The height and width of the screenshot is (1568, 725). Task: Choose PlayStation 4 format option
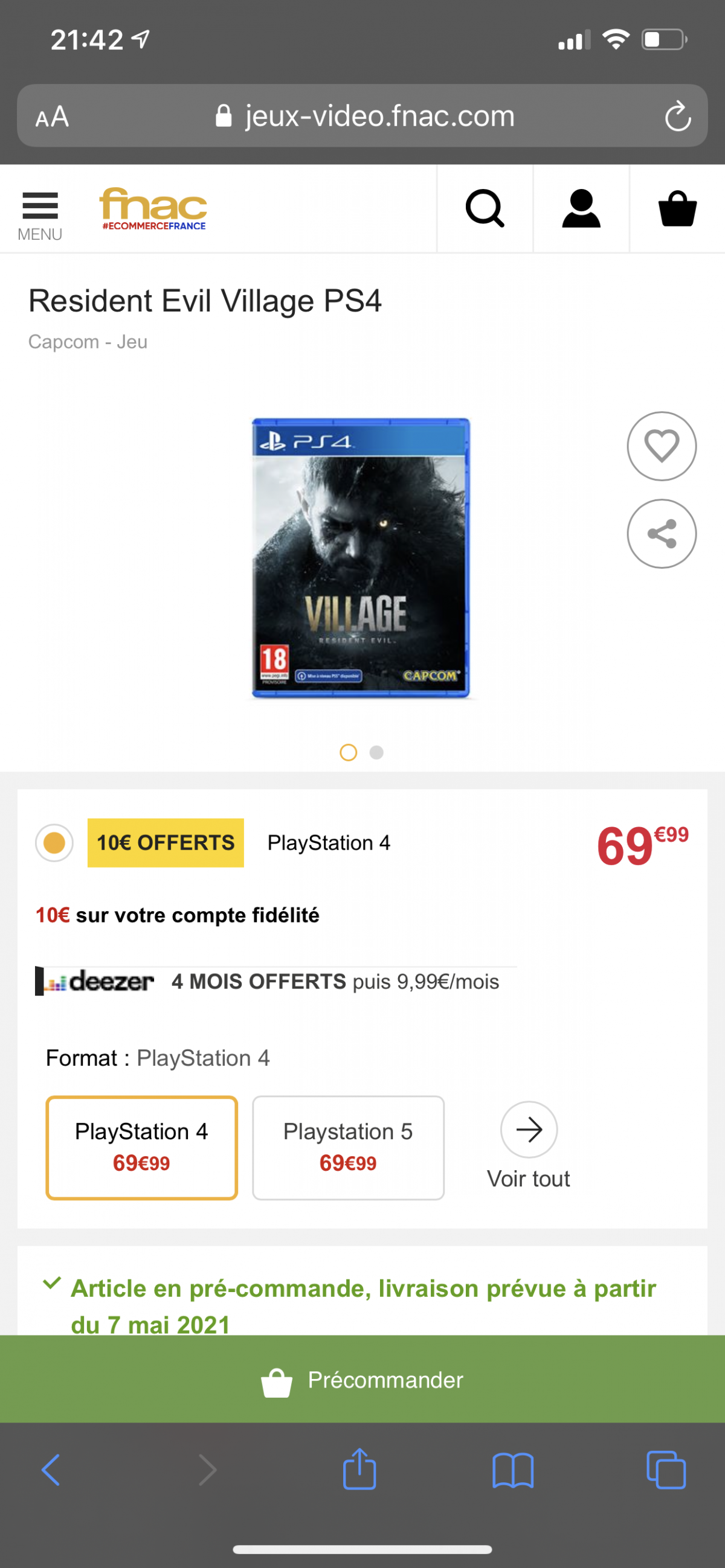click(x=141, y=1147)
